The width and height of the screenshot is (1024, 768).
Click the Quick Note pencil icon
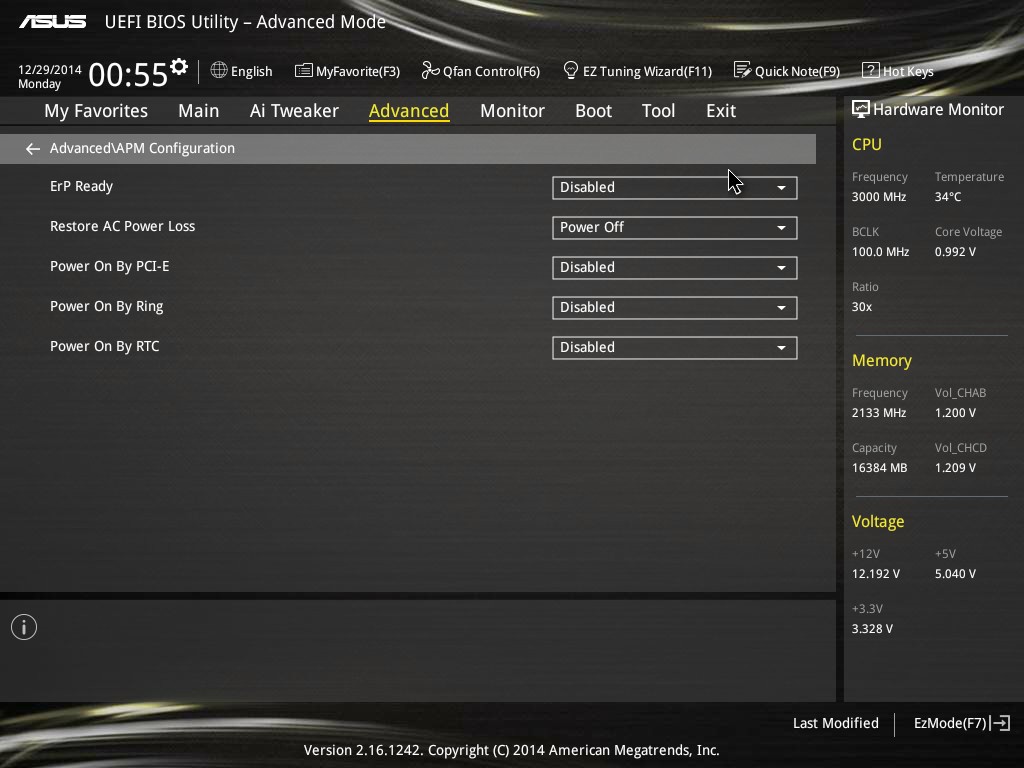pos(743,70)
